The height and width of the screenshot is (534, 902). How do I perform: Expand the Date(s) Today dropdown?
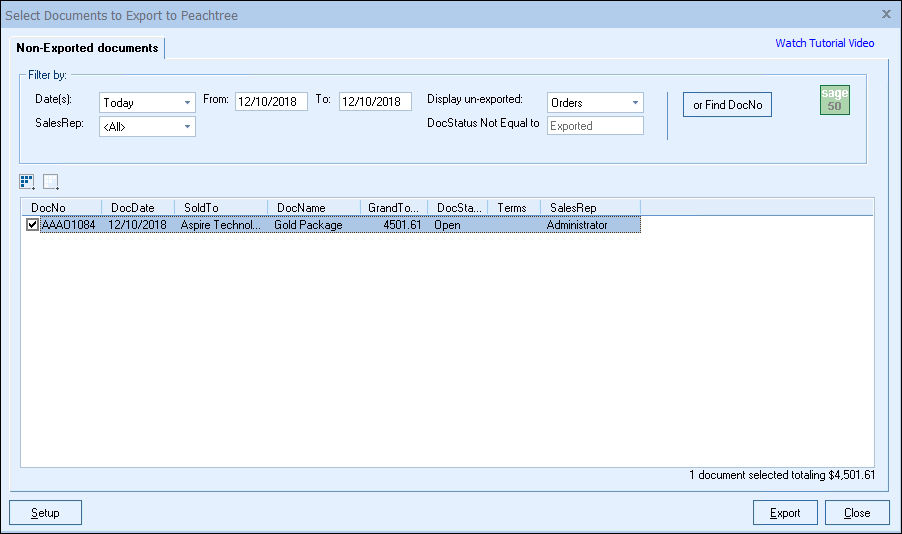tap(147, 102)
